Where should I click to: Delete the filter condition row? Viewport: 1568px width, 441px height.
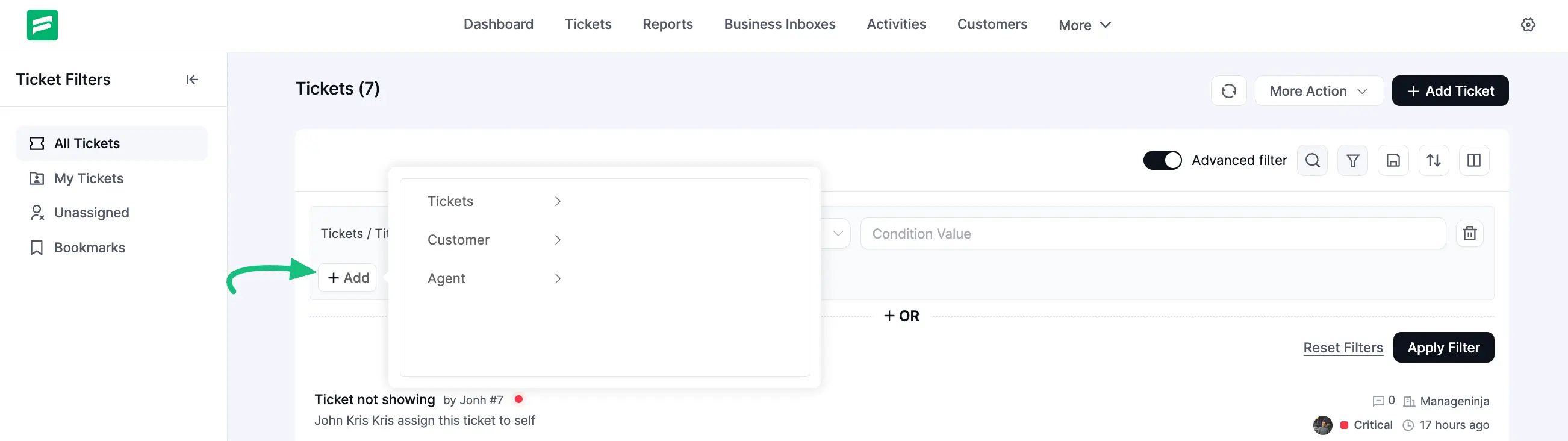pos(1469,233)
